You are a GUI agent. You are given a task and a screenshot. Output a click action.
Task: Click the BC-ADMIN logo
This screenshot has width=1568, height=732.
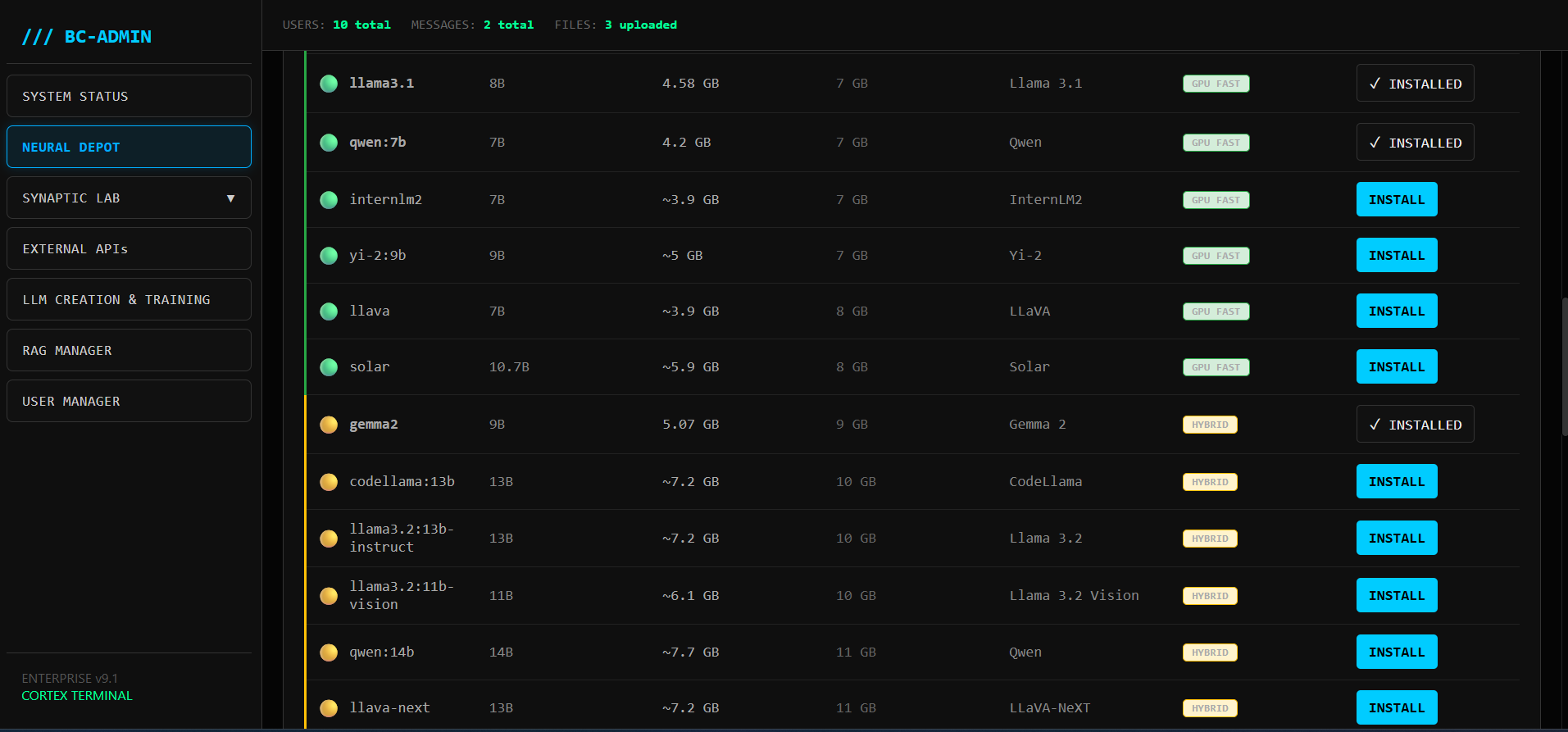[x=87, y=37]
